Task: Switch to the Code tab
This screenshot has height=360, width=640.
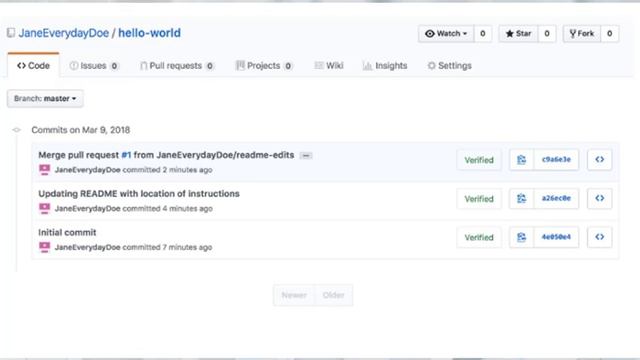Action: pyautogui.click(x=33, y=66)
